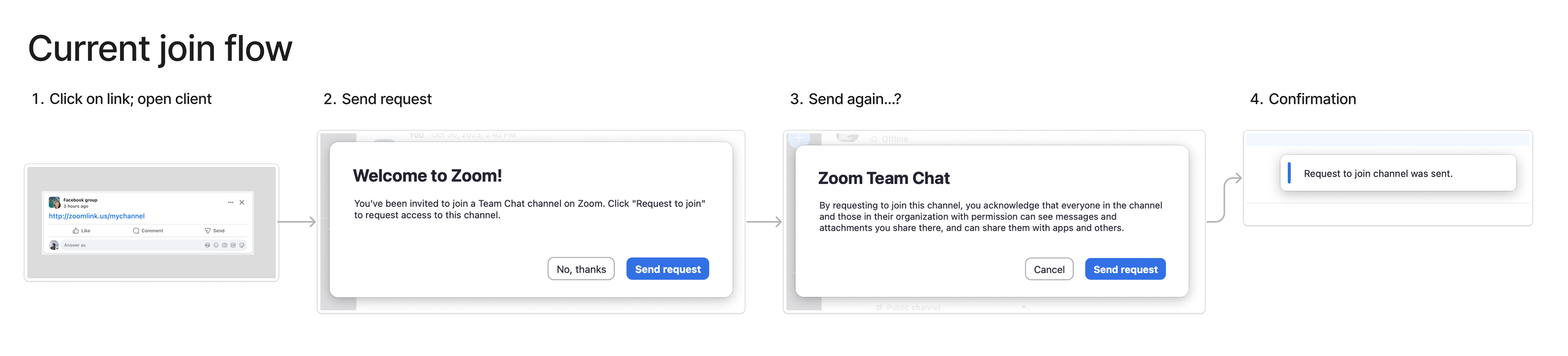Click the emoji smiley icon in comment box
Viewport: 1568px width, 356px height.
pos(216,245)
